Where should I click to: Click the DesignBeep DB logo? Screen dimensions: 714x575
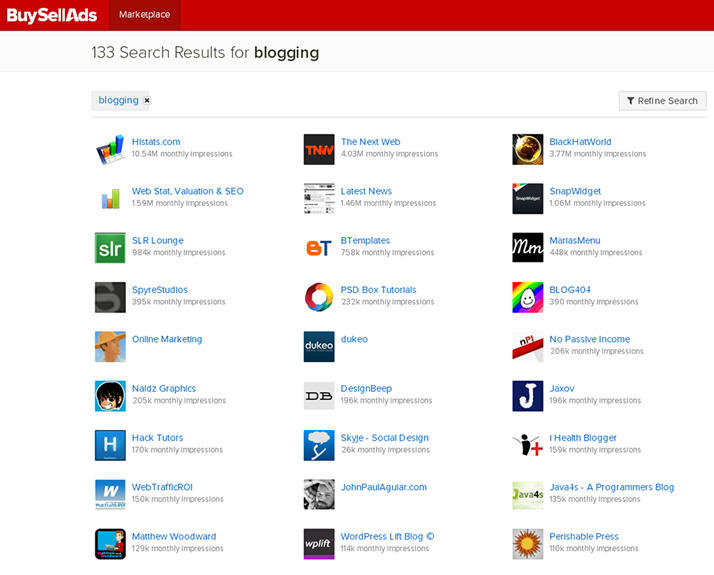point(319,396)
